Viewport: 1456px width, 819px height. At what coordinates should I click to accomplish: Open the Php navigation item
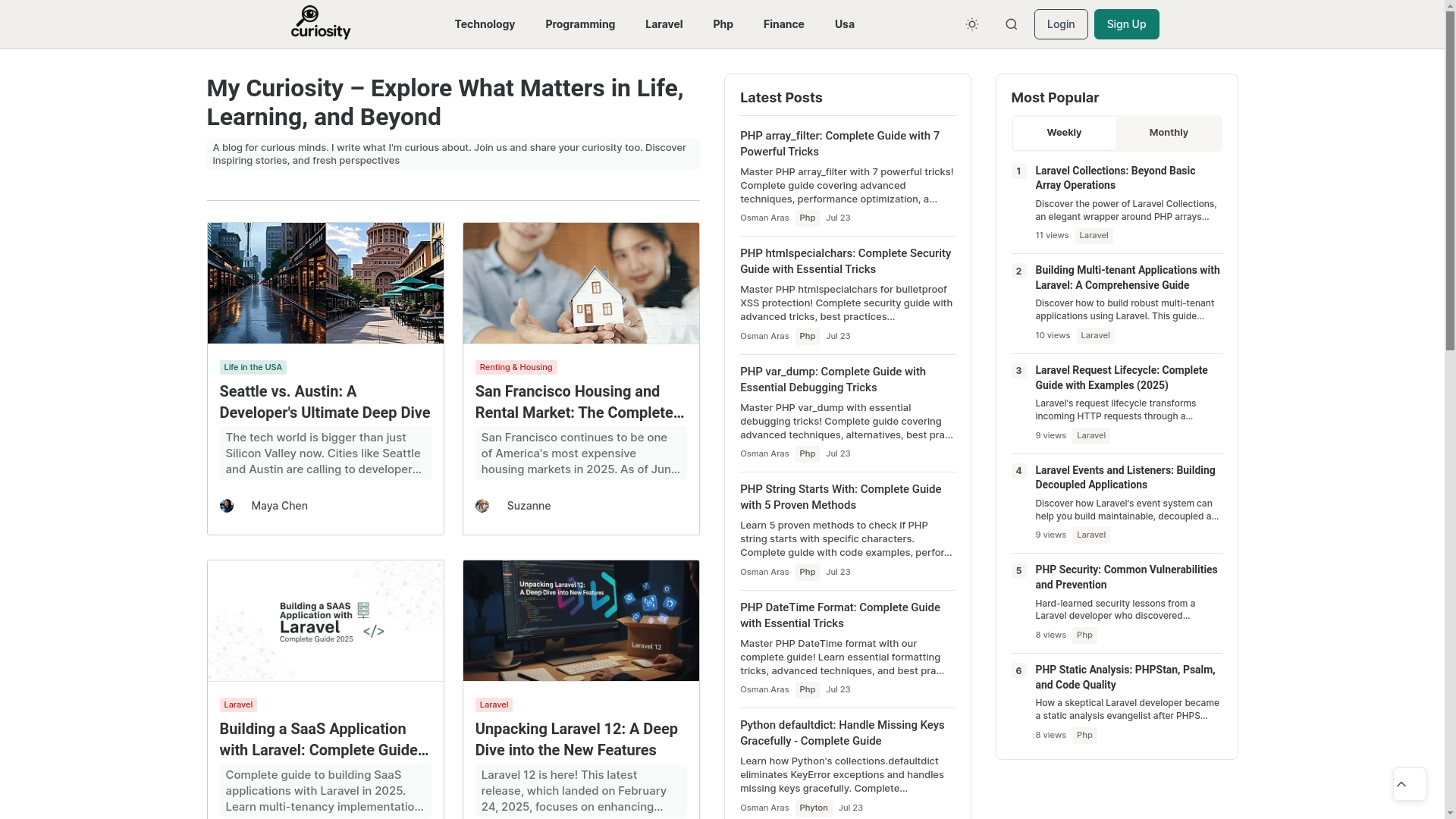(x=723, y=24)
